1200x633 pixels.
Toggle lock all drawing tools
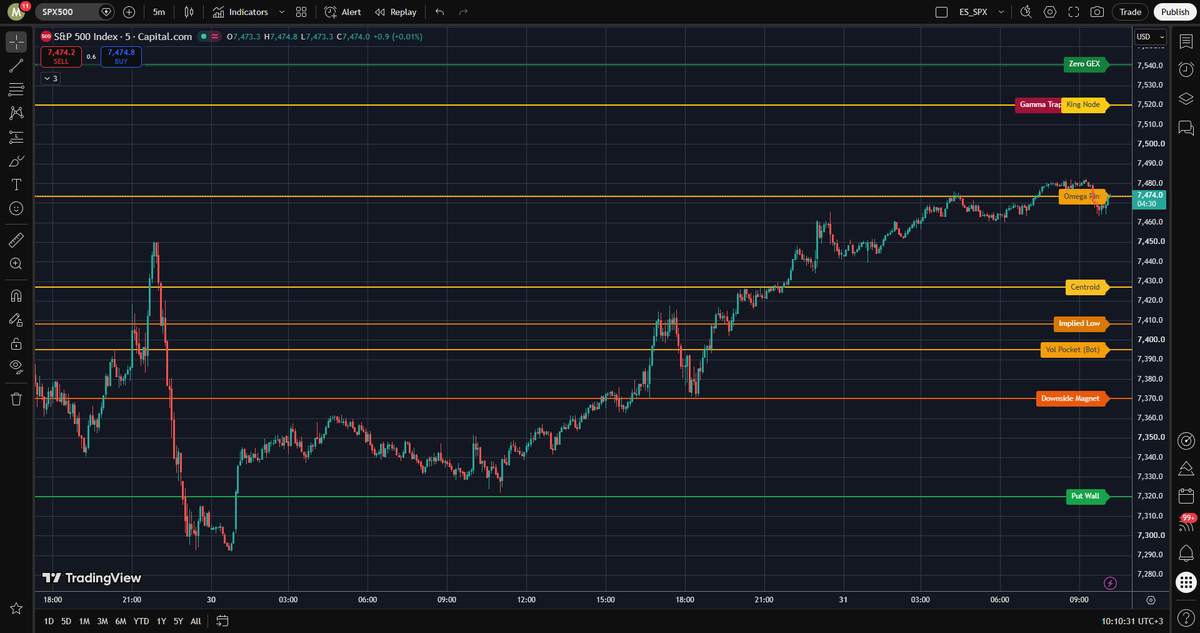(x=16, y=343)
